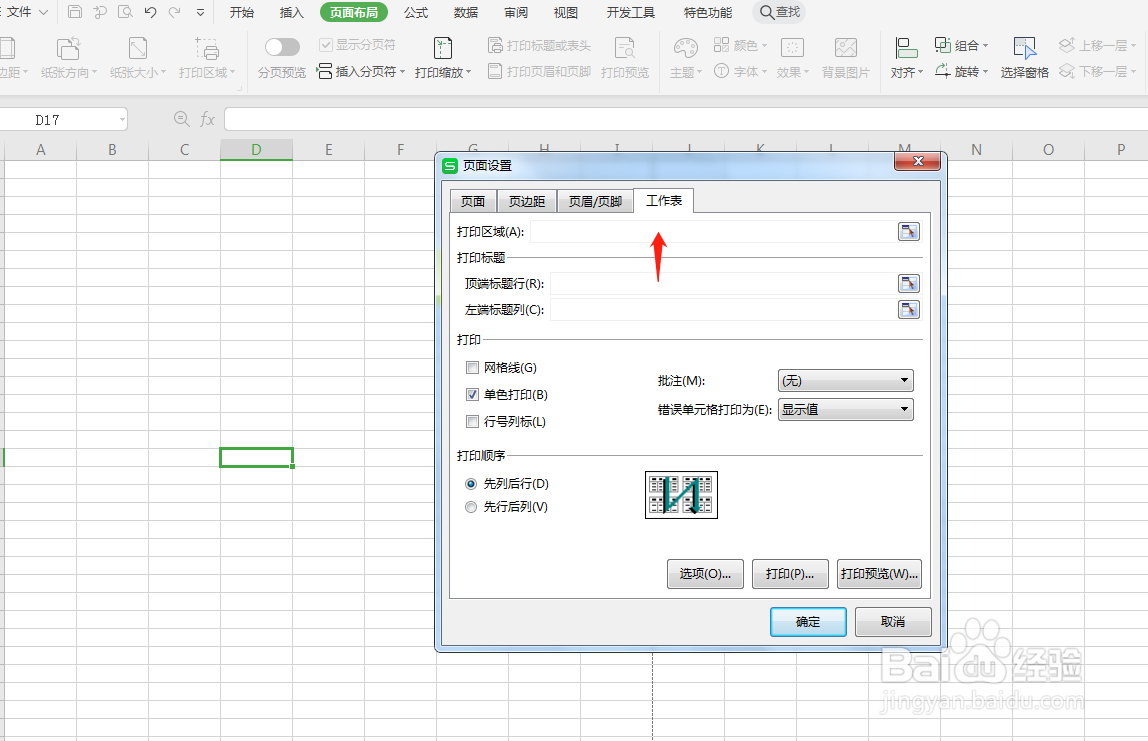This screenshot has width=1148, height=741.
Task: Uncheck 单色打印 option
Action: point(472,394)
